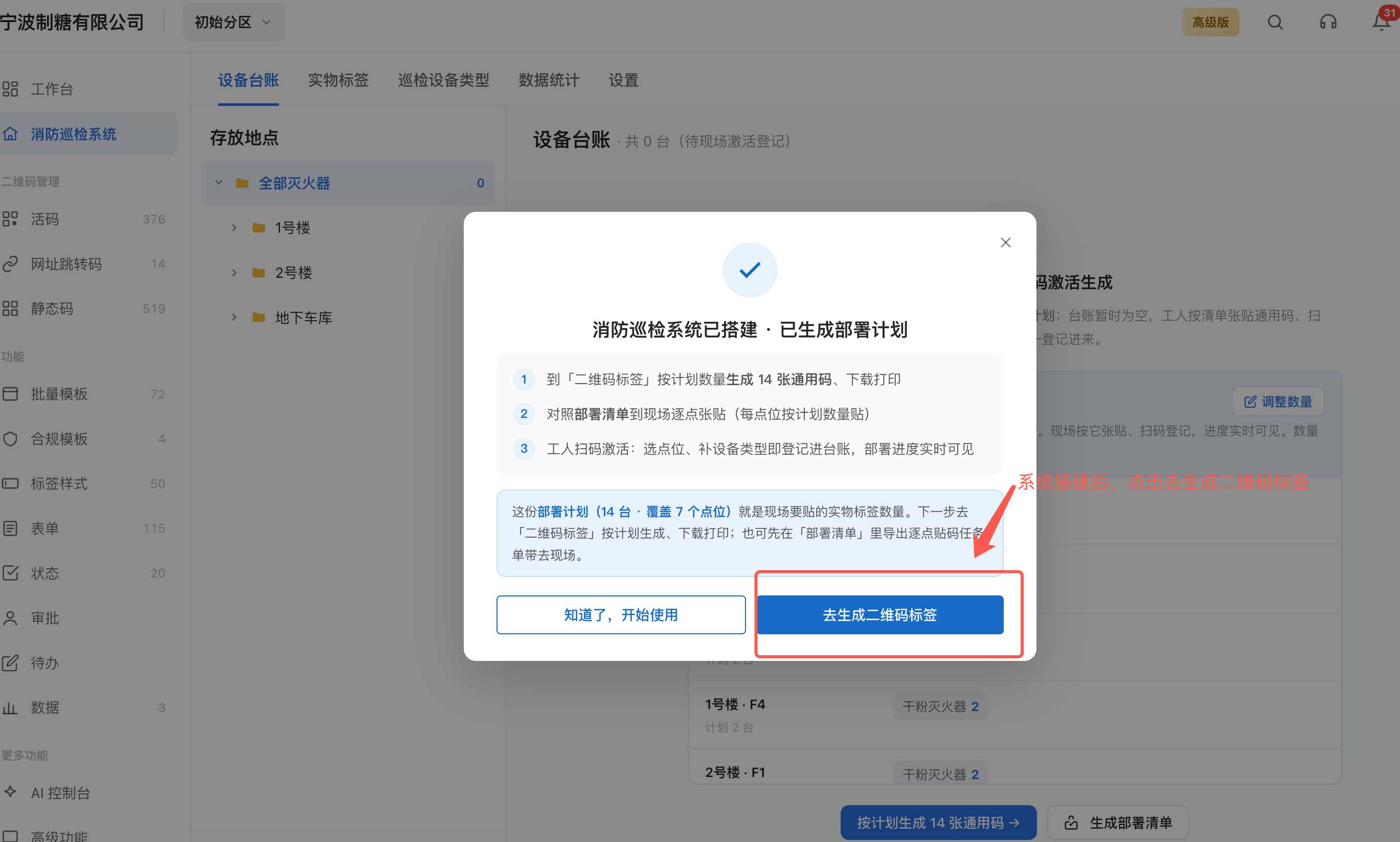Open the 设置 tab

(x=624, y=81)
